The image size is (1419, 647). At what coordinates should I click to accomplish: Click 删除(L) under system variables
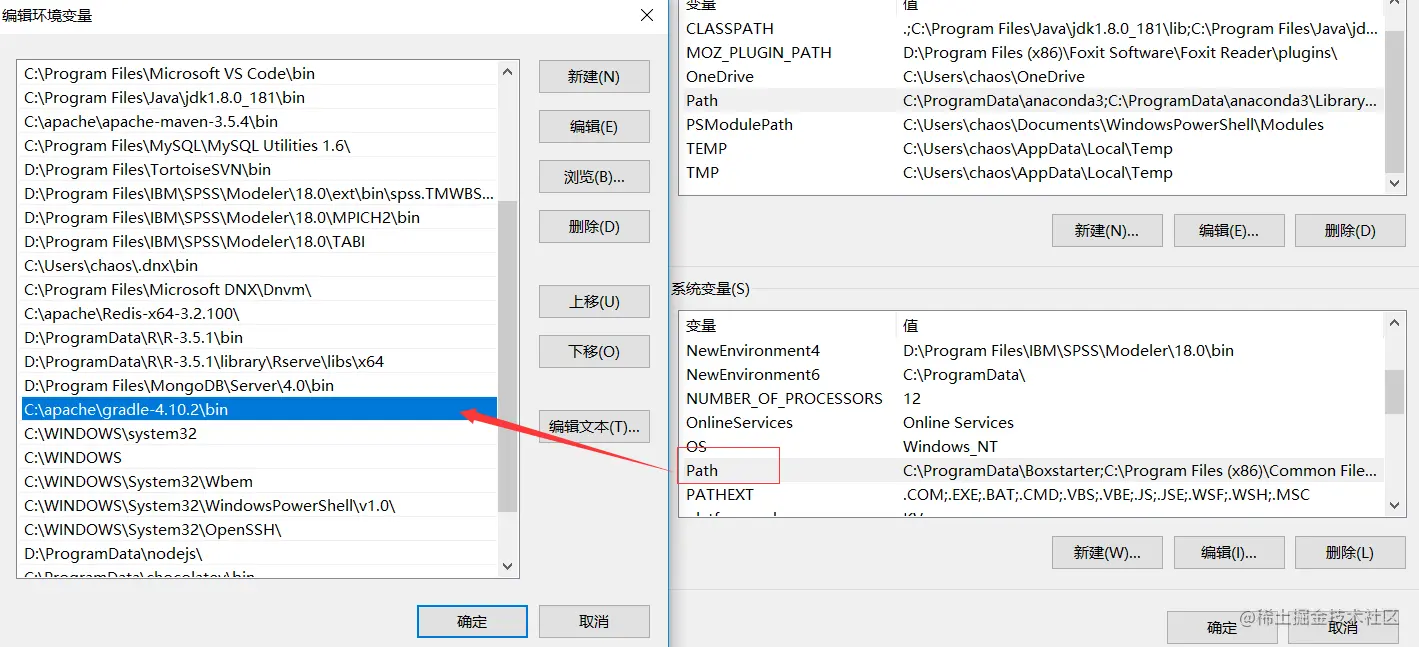click(x=1350, y=552)
